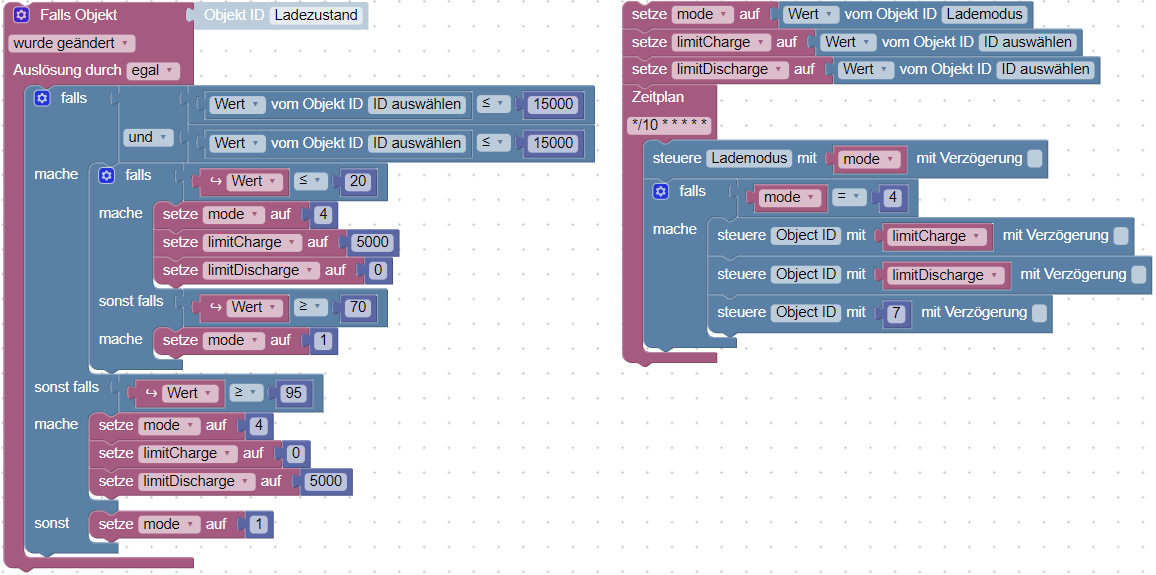Enable delay checkbox on steuere limitCharge row

(x=1121, y=236)
